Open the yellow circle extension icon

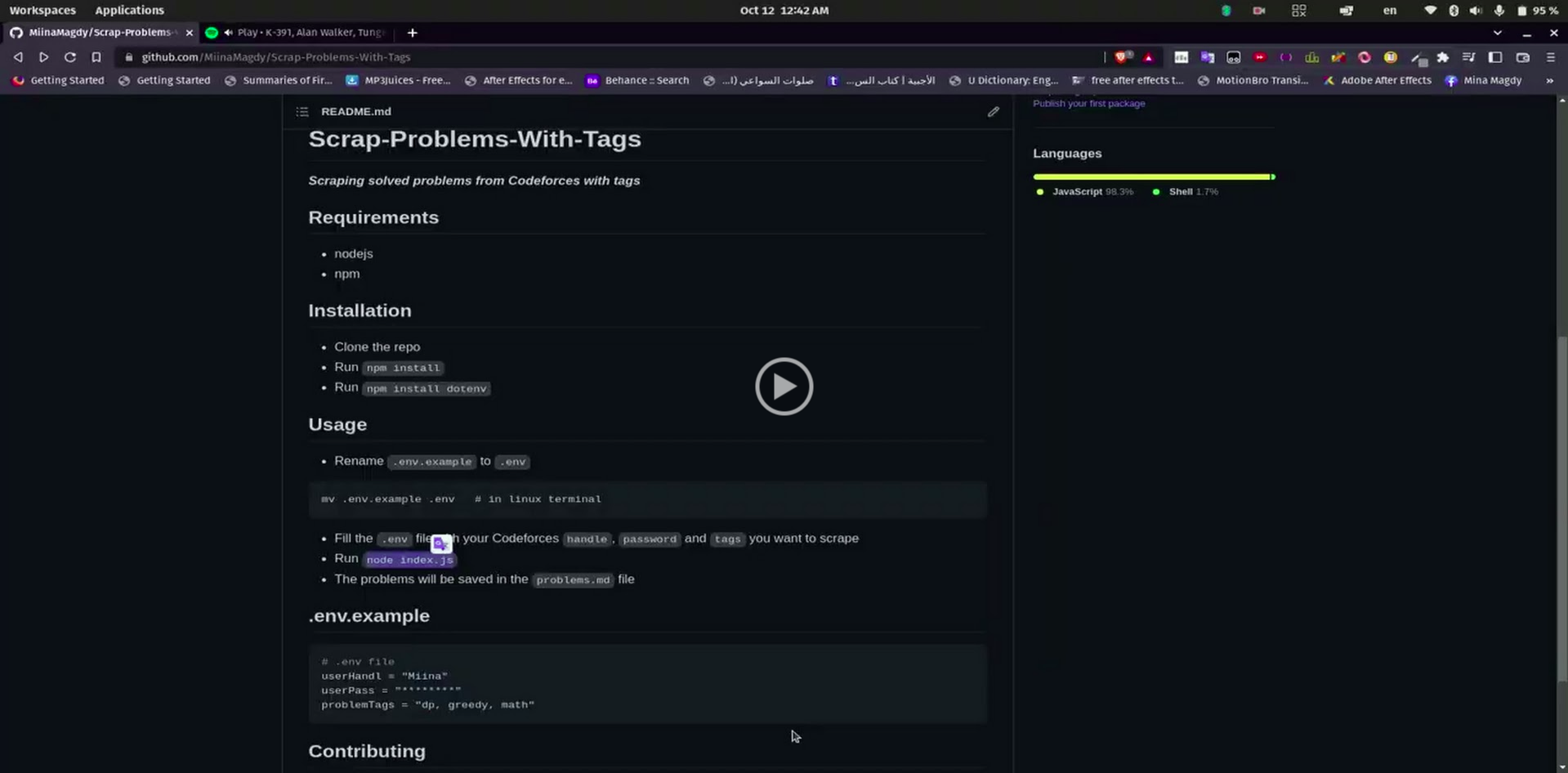coord(1391,57)
